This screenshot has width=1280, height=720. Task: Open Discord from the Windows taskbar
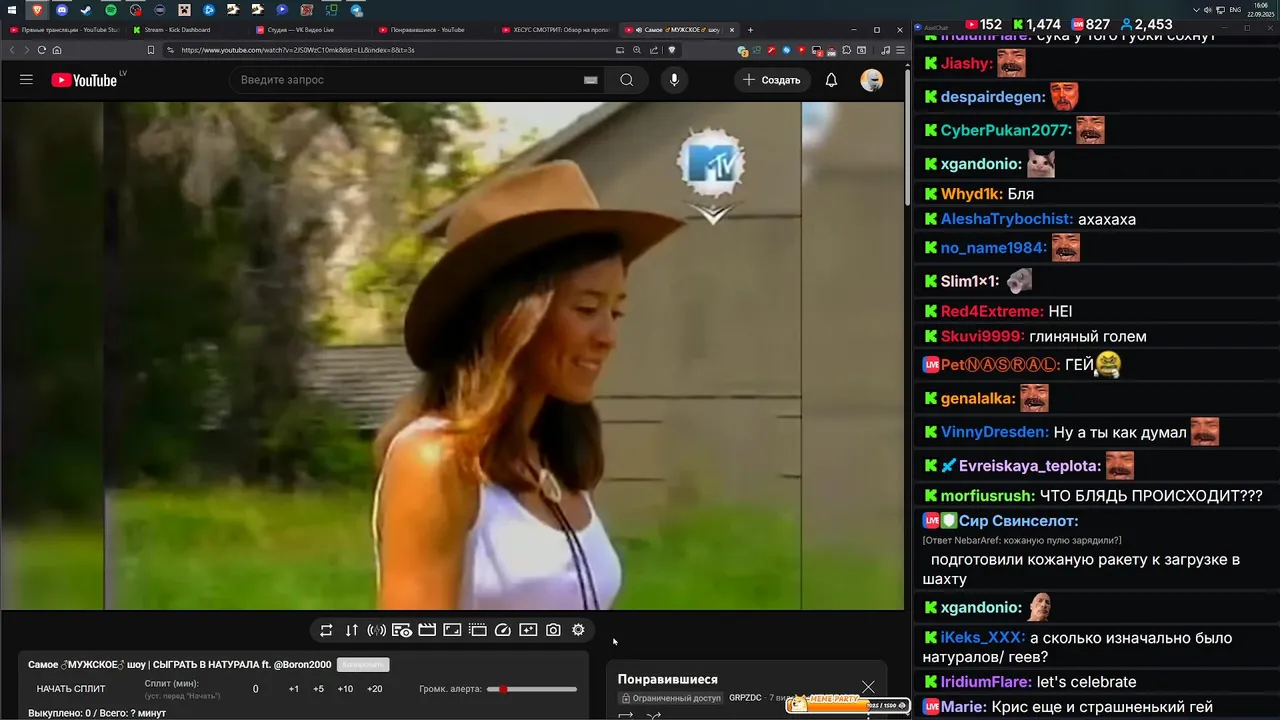[x=61, y=10]
